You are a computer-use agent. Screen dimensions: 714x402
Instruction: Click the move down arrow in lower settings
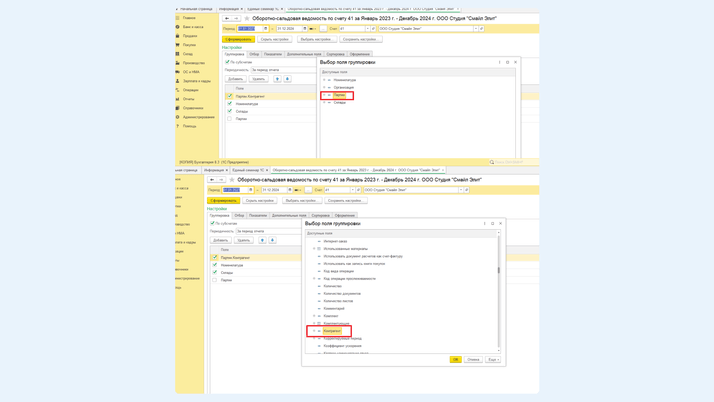pyautogui.click(x=272, y=240)
